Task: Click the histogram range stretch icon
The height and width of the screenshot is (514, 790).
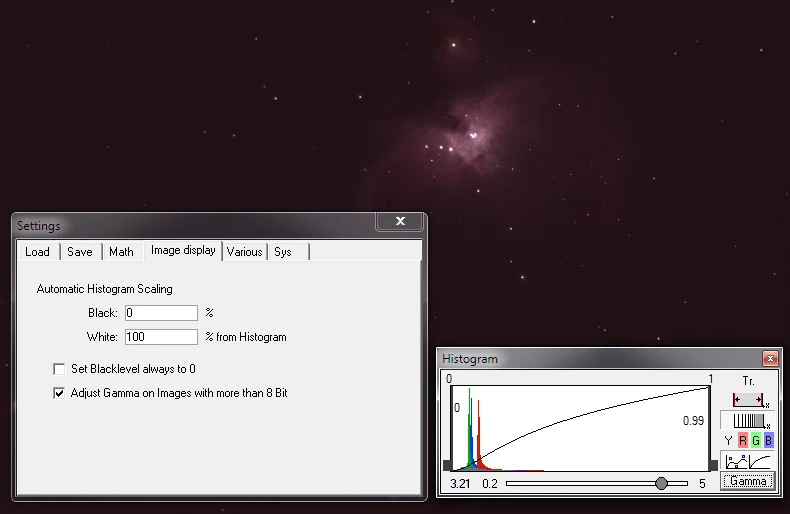Action: click(748, 399)
